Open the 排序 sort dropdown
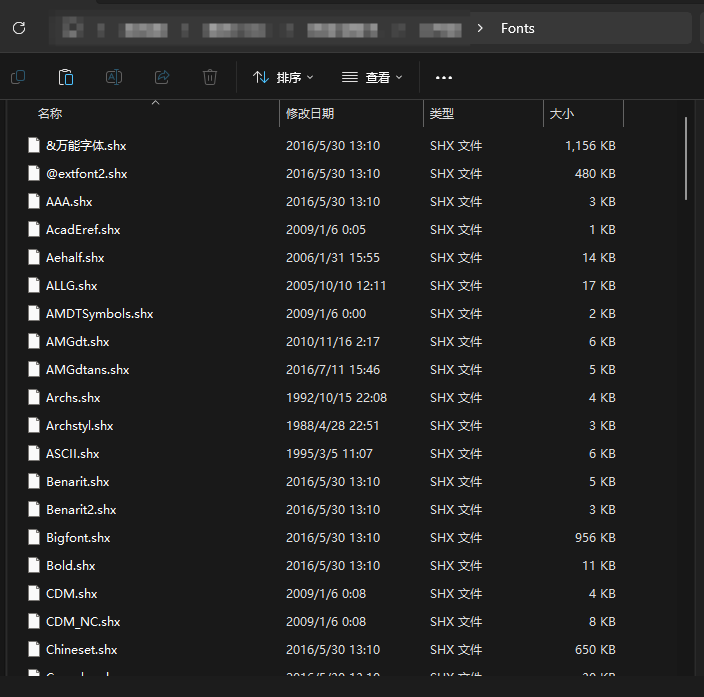This screenshot has width=704, height=697. pyautogui.click(x=283, y=77)
